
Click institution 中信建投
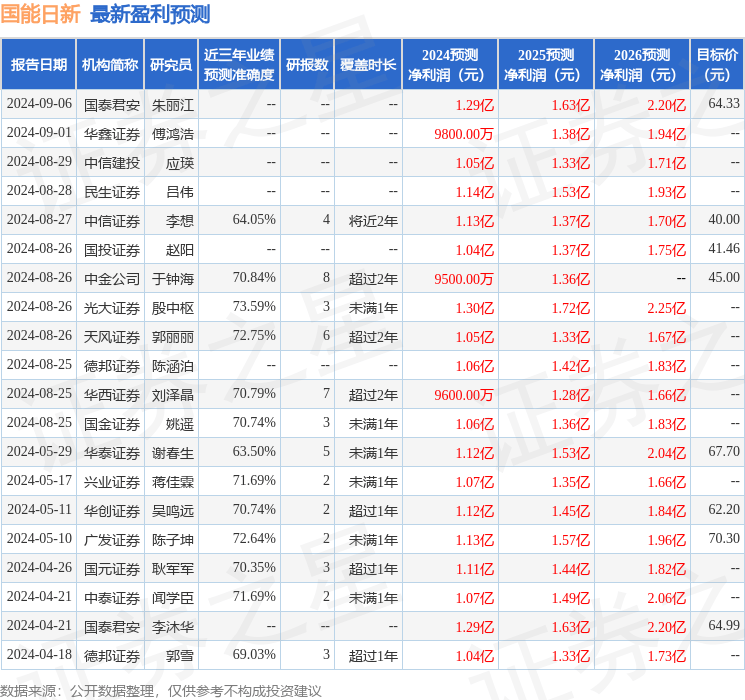pos(112,163)
